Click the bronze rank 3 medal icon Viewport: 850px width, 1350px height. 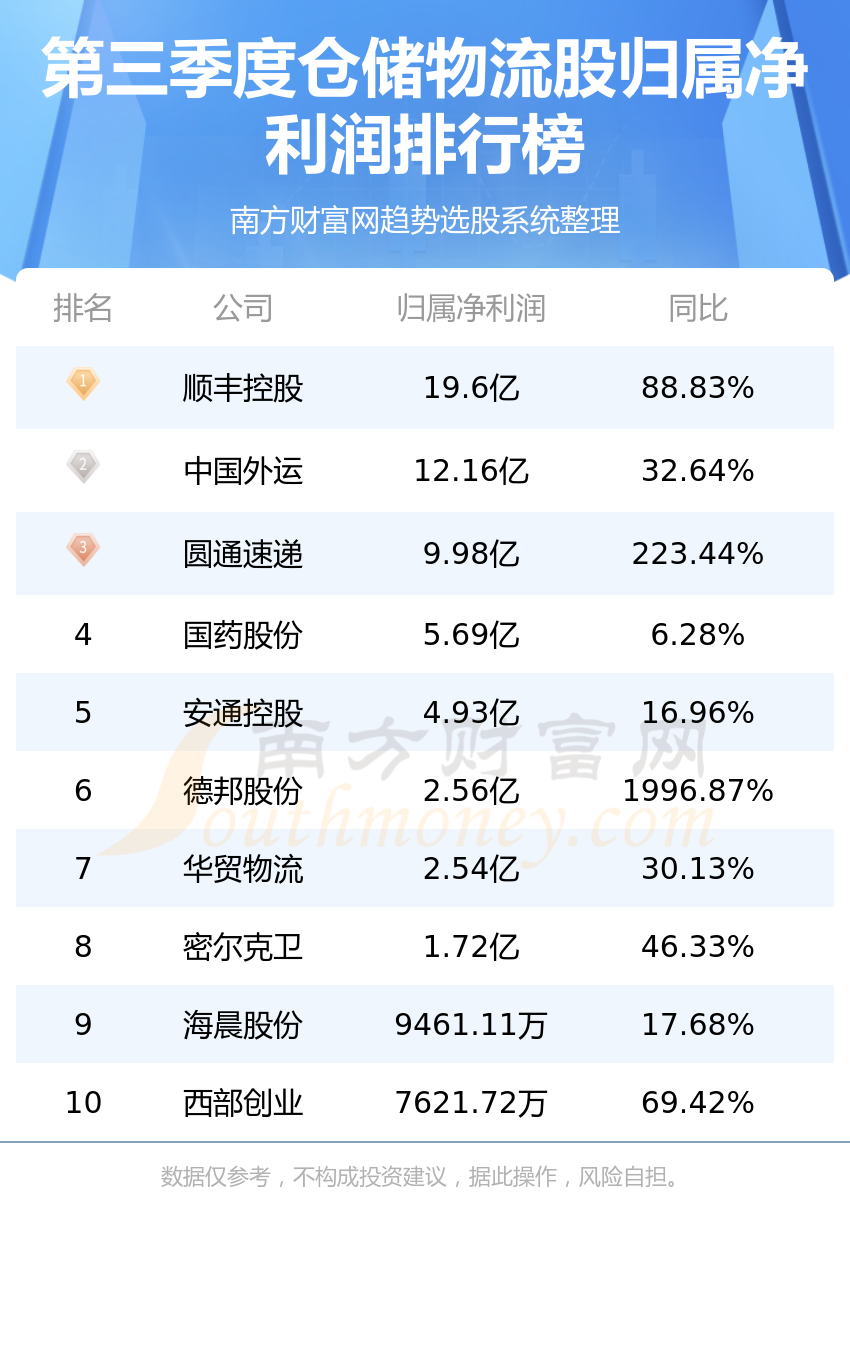[83, 550]
